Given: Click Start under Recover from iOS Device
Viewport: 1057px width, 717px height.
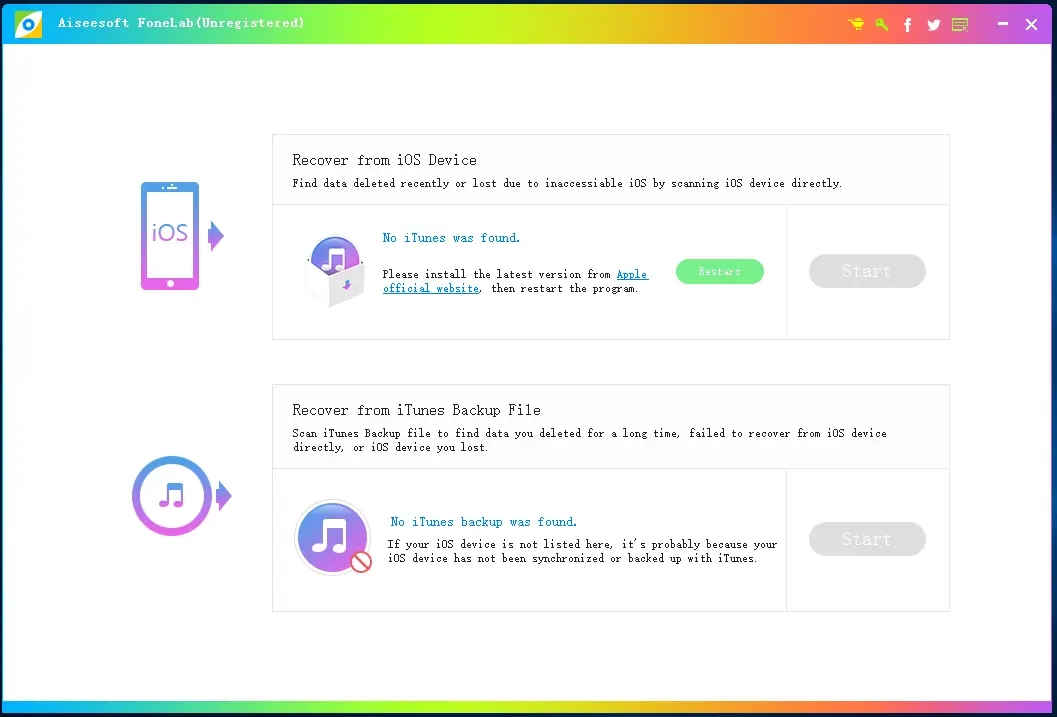Looking at the screenshot, I should click(x=867, y=271).
